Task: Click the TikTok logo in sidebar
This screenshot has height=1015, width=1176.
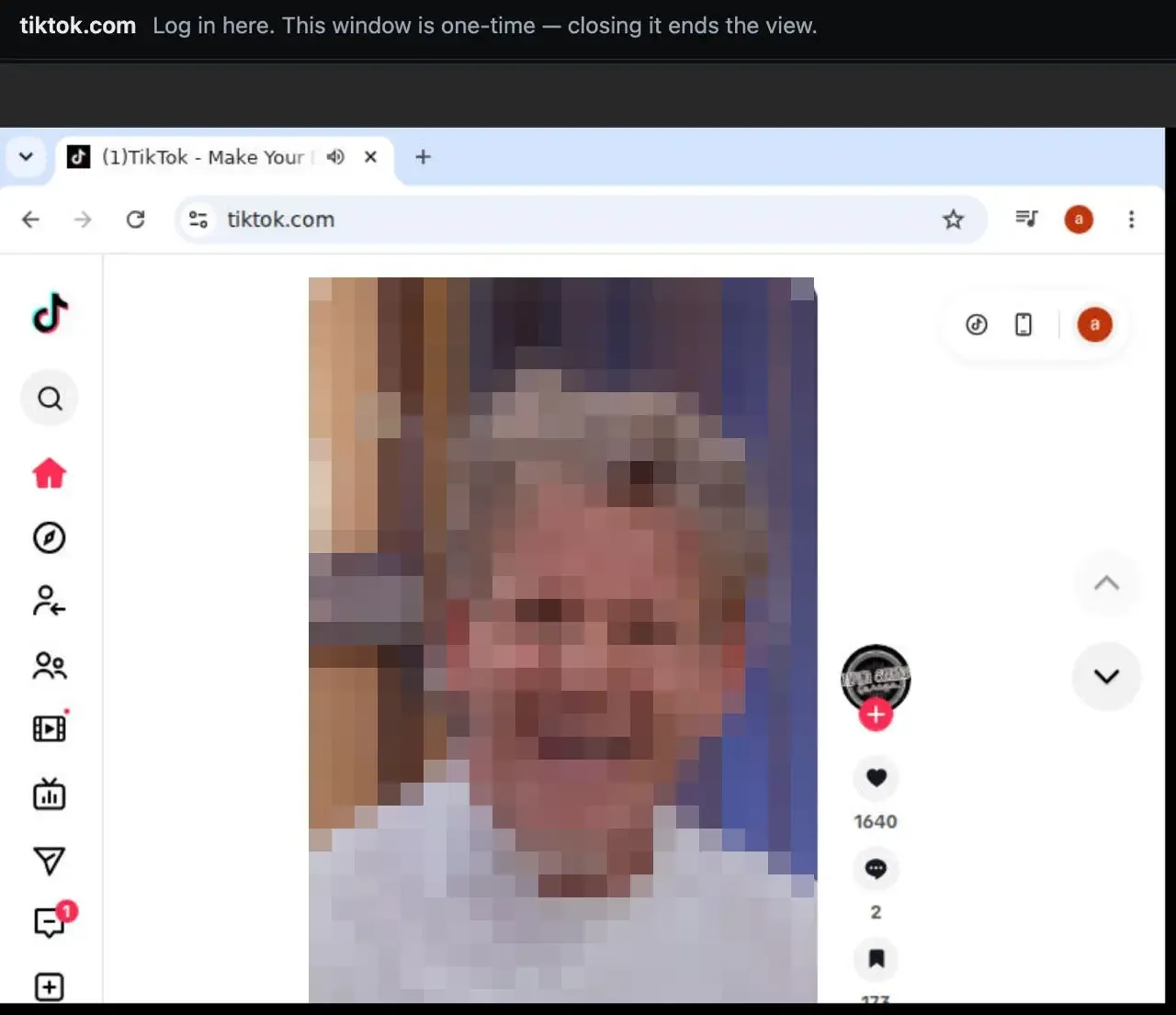Action: coord(51,313)
